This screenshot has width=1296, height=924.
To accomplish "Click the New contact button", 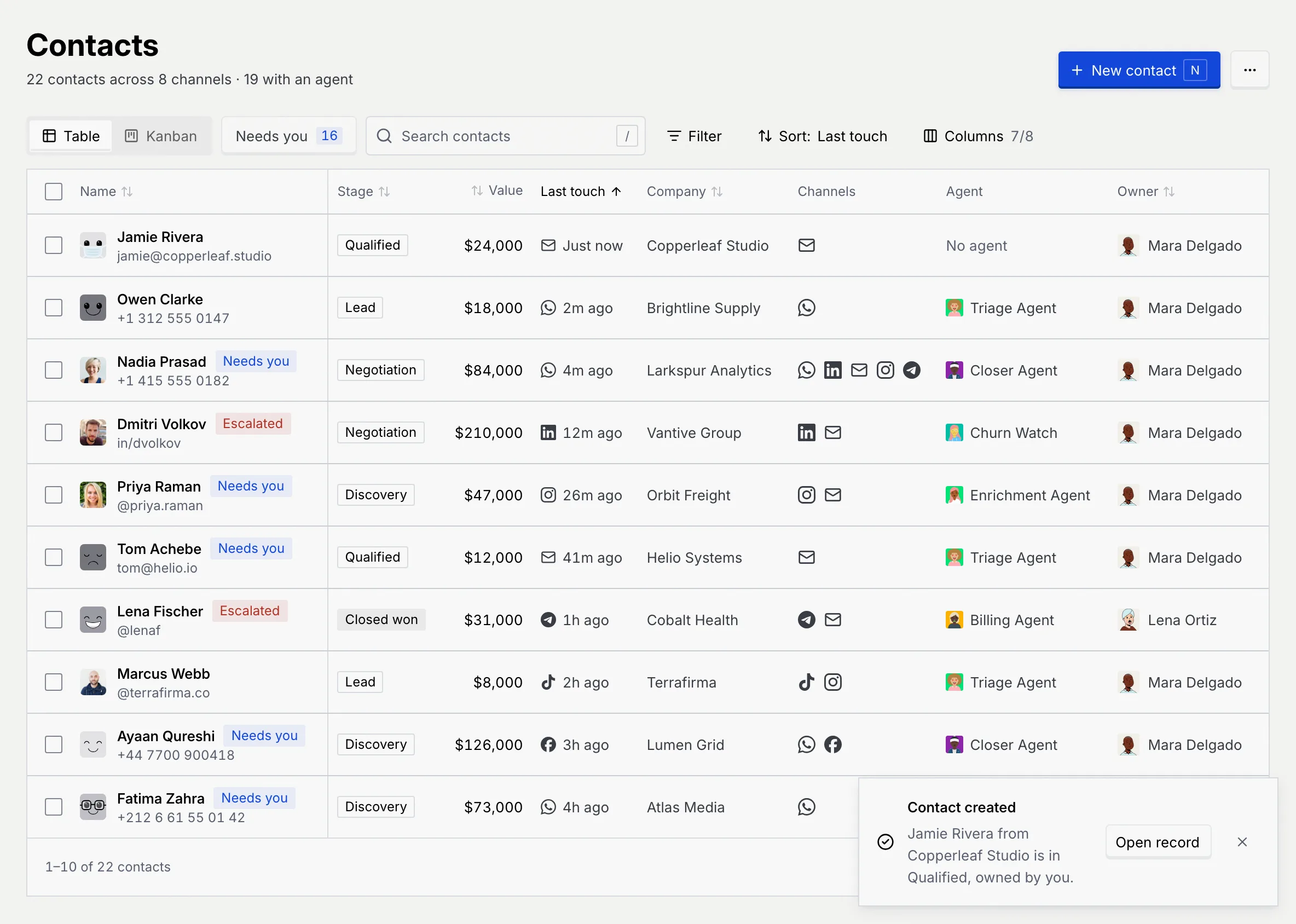I will (x=1139, y=70).
